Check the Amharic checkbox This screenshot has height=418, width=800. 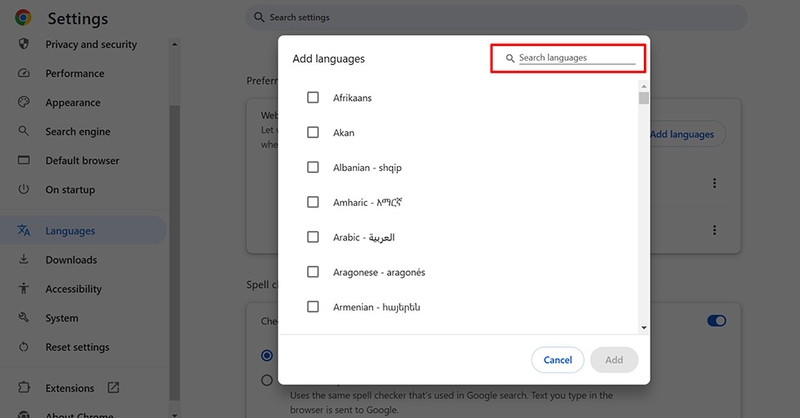[x=313, y=202]
